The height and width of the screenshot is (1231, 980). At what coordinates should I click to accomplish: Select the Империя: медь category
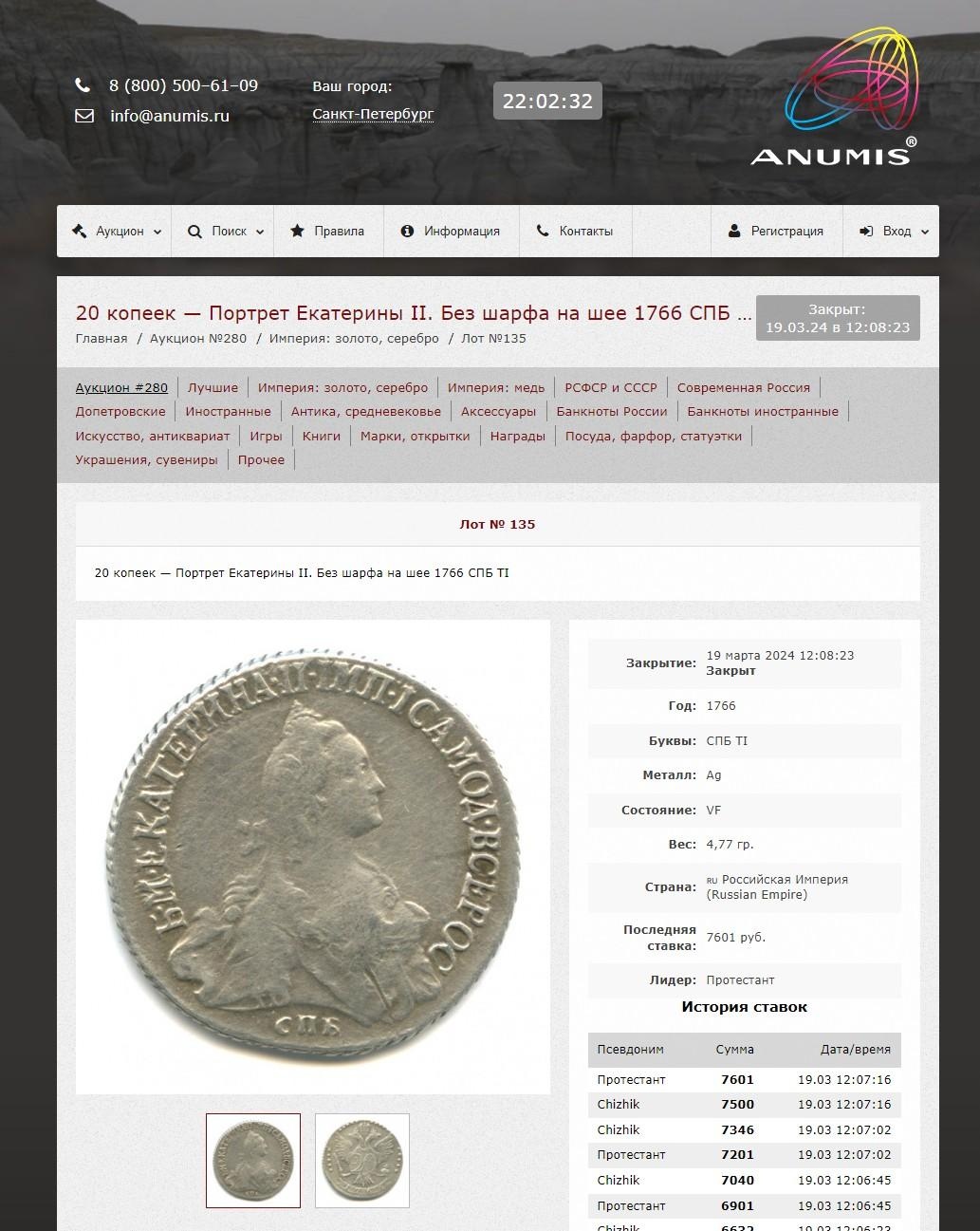click(496, 387)
